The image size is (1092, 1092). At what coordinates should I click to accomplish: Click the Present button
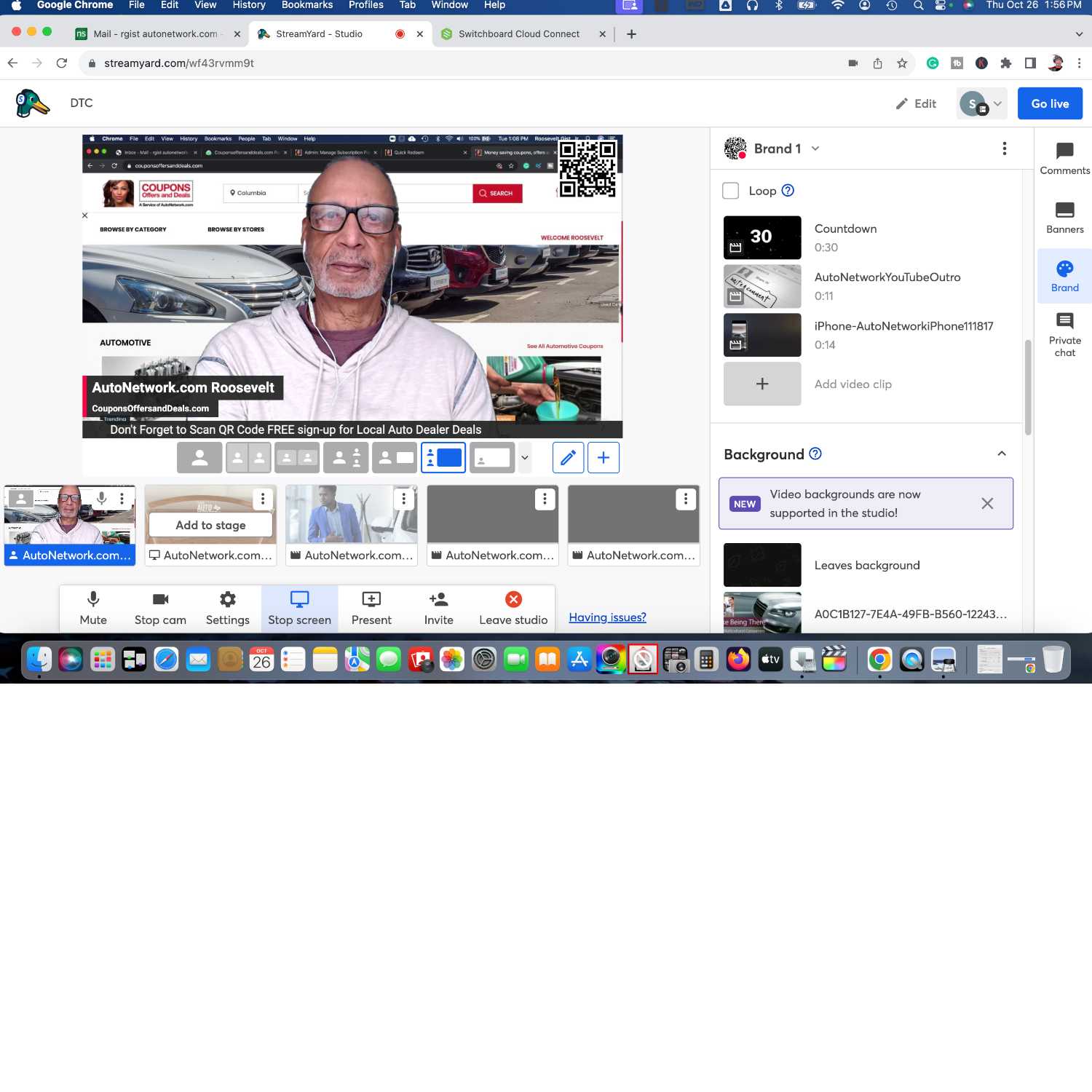pyautogui.click(x=371, y=609)
